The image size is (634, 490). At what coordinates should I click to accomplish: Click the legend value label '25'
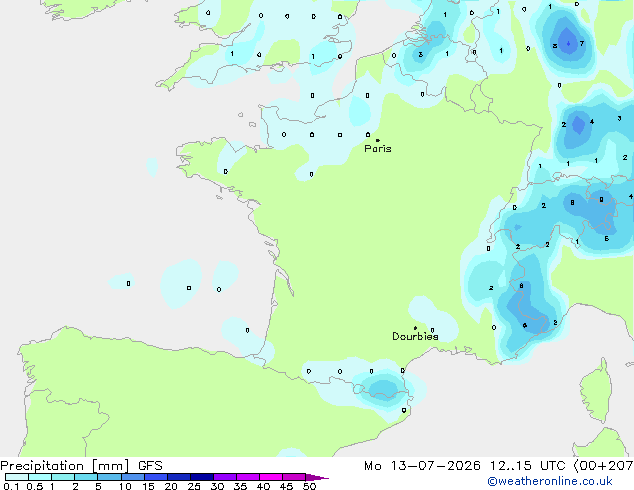click(194, 486)
